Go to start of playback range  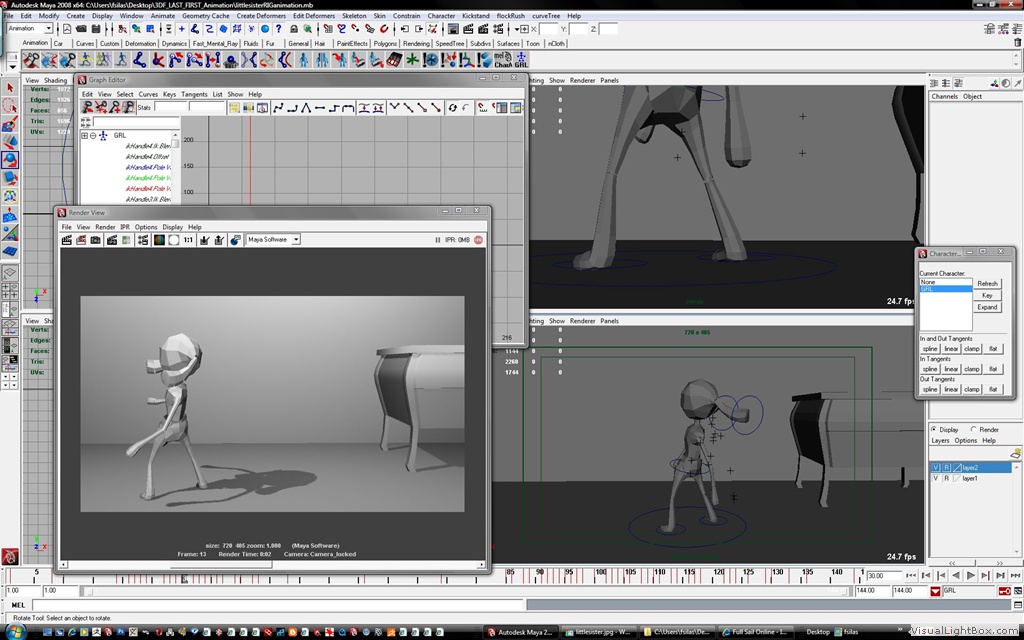[910, 575]
